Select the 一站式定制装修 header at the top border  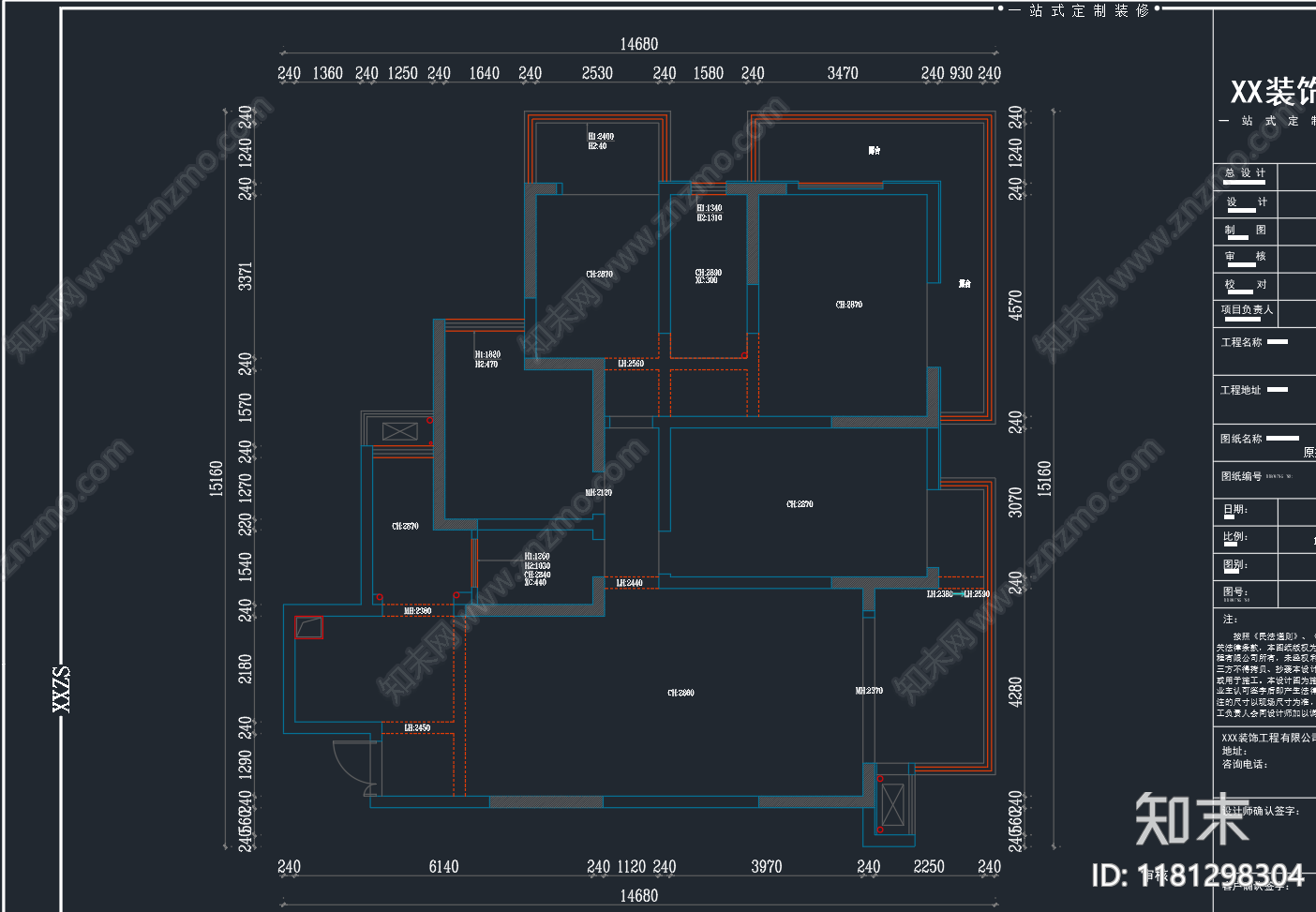click(x=1079, y=10)
